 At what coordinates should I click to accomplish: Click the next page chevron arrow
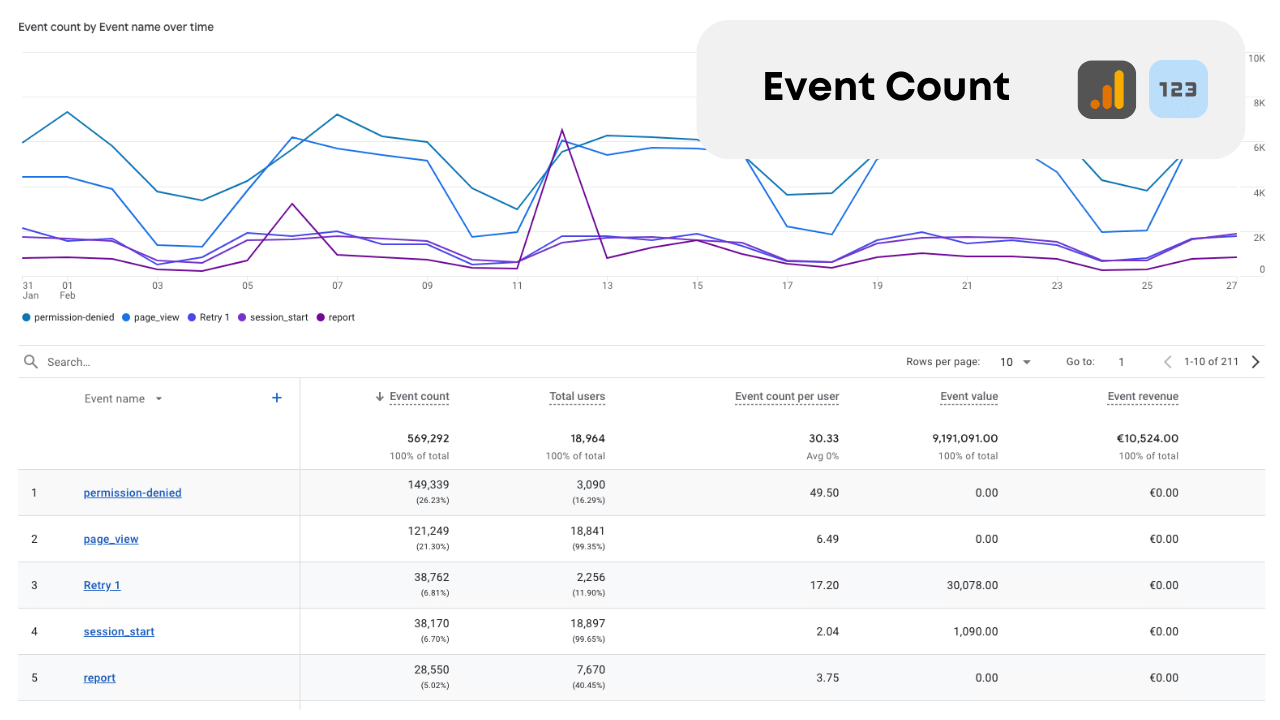pos(1256,361)
